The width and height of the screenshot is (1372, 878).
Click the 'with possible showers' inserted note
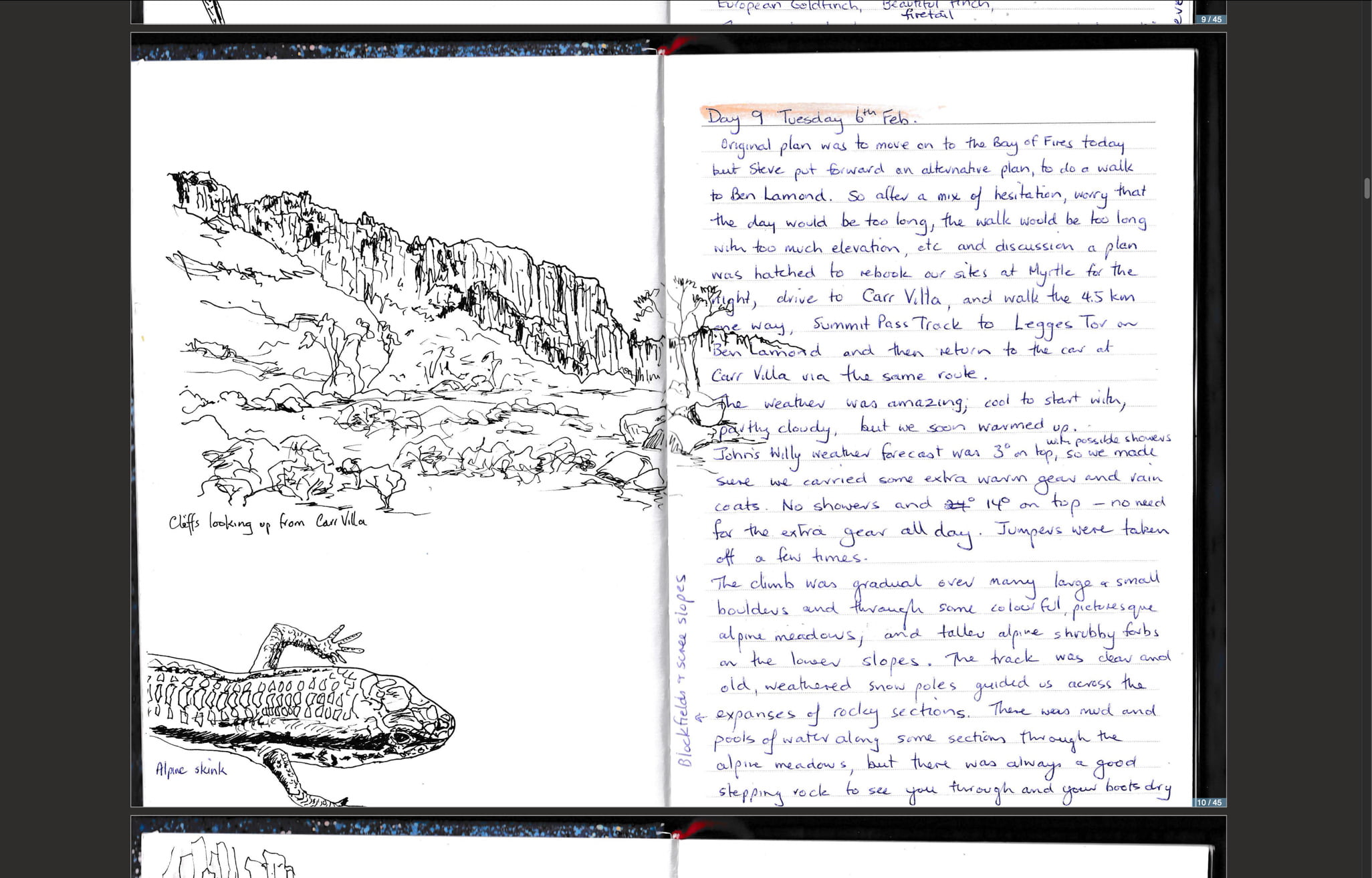coord(1109,439)
